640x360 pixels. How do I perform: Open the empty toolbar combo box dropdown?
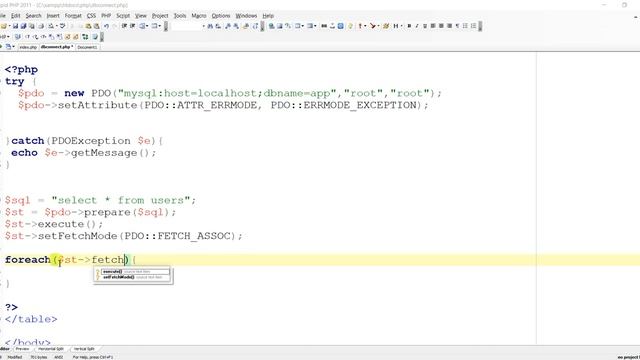point(203,26)
